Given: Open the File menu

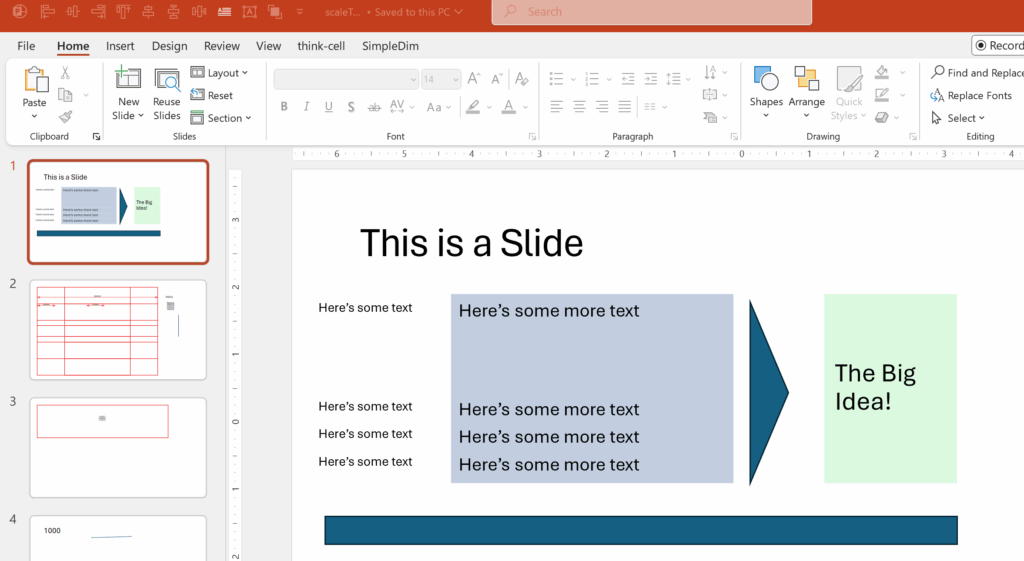Looking at the screenshot, I should tap(26, 46).
